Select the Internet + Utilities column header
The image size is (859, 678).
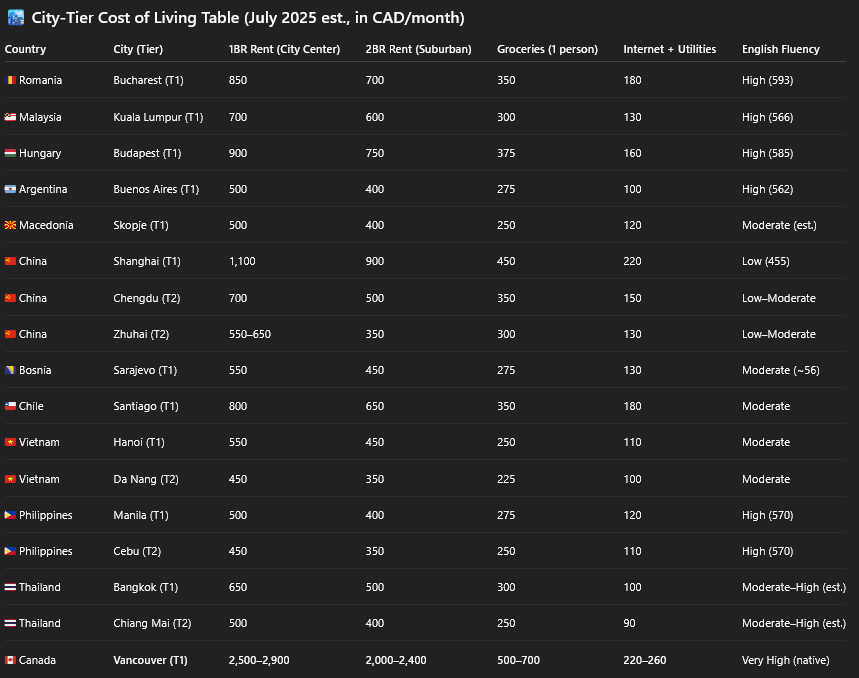tap(669, 49)
